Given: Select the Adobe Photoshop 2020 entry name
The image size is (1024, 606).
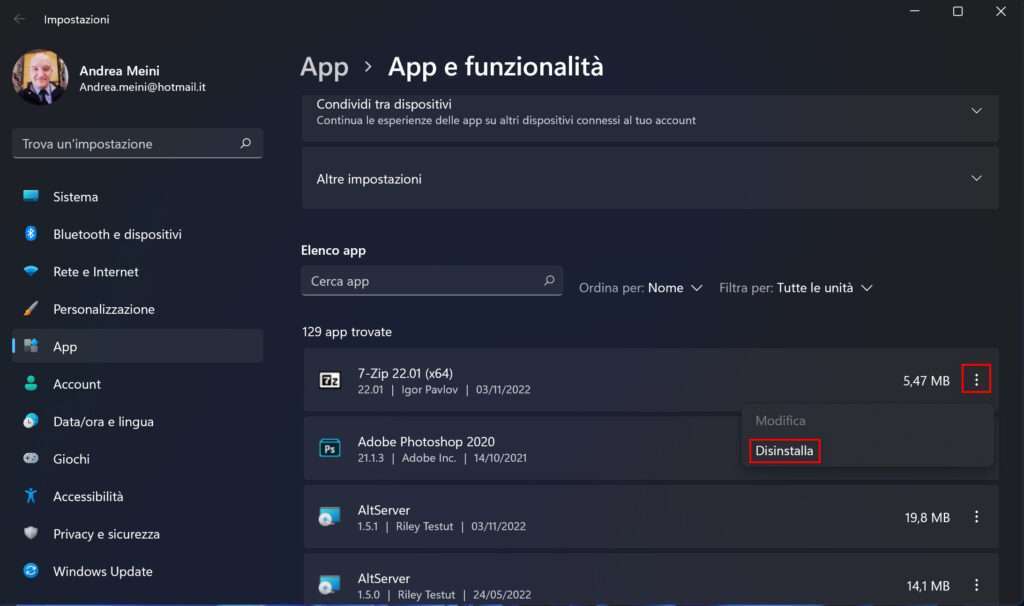Looking at the screenshot, I should click(x=426, y=442).
